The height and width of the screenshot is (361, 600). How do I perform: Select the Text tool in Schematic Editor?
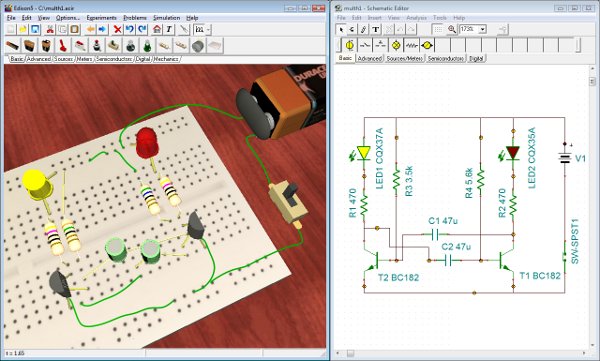click(375, 29)
